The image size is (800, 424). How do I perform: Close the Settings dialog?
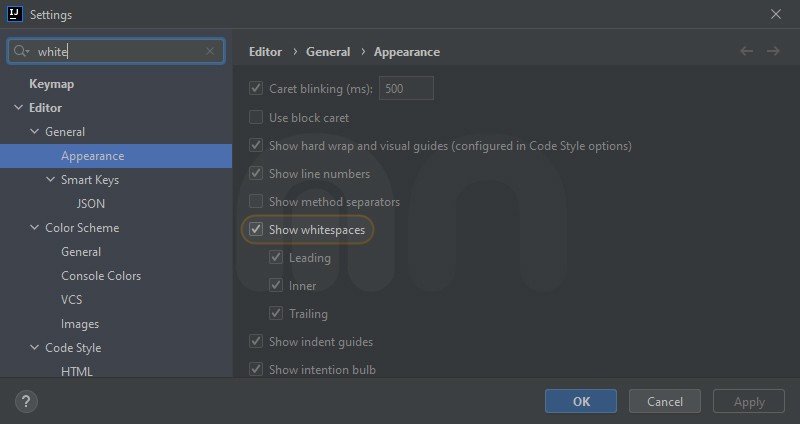coord(776,14)
